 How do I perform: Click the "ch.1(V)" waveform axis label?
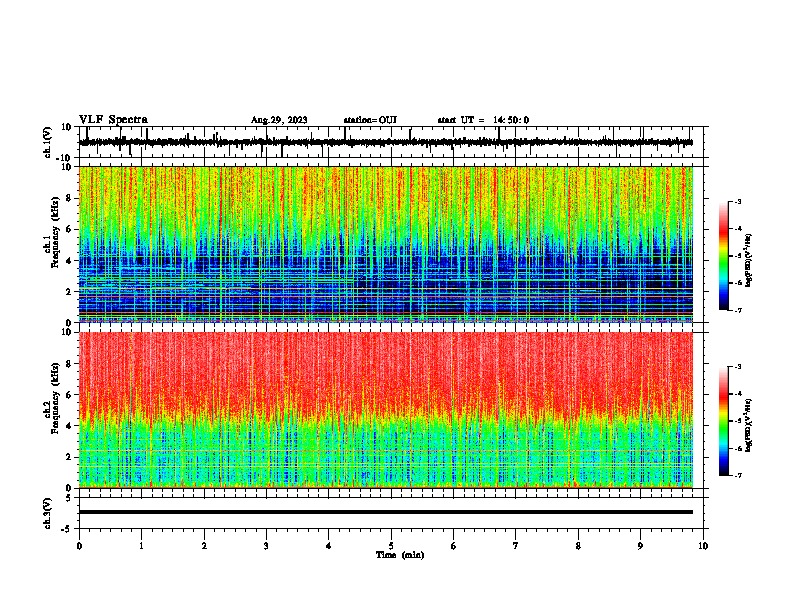(x=48, y=142)
